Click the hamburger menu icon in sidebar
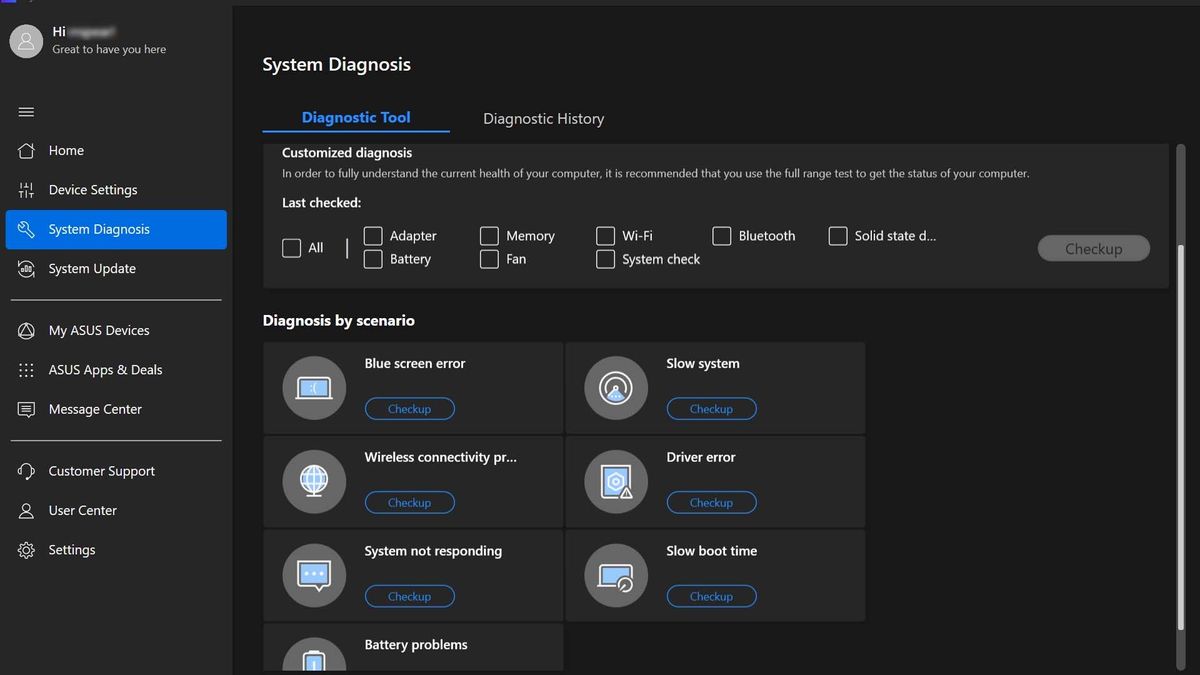This screenshot has height=675, width=1200. point(26,112)
